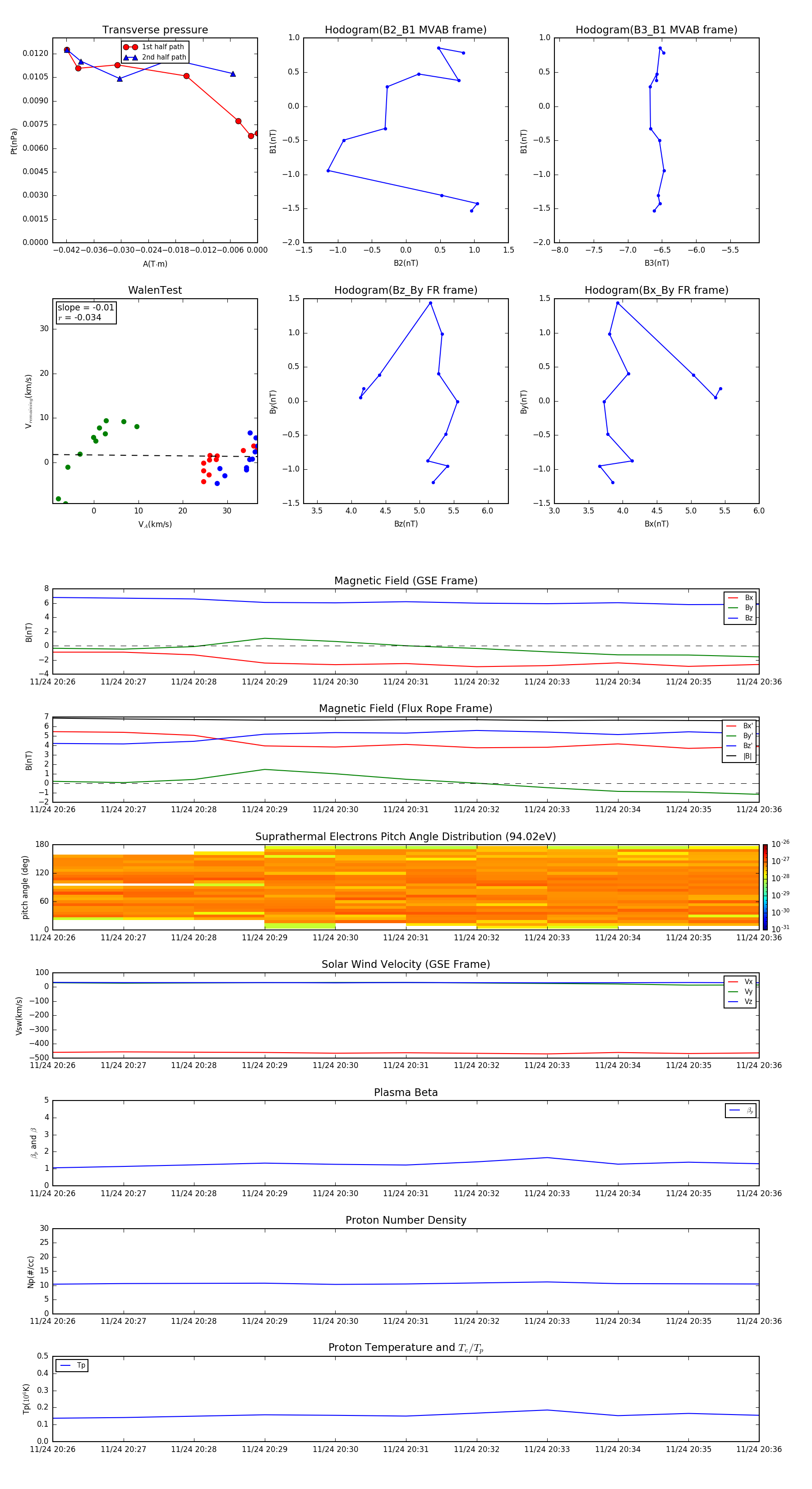This screenshot has width=812, height=1489.
Task: Select the "−8.0" tick on B3 axis
Action: click(559, 250)
